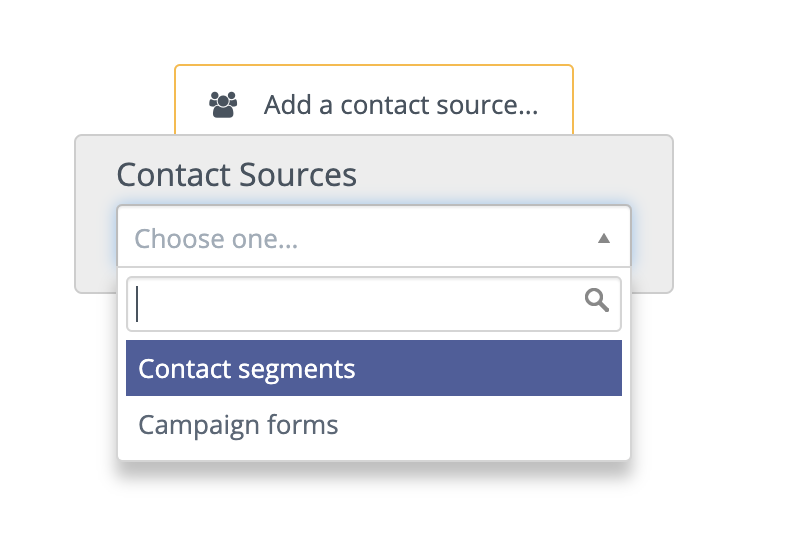Focus the dropdown search text field
Screen dimensions: 790x534
(374, 304)
